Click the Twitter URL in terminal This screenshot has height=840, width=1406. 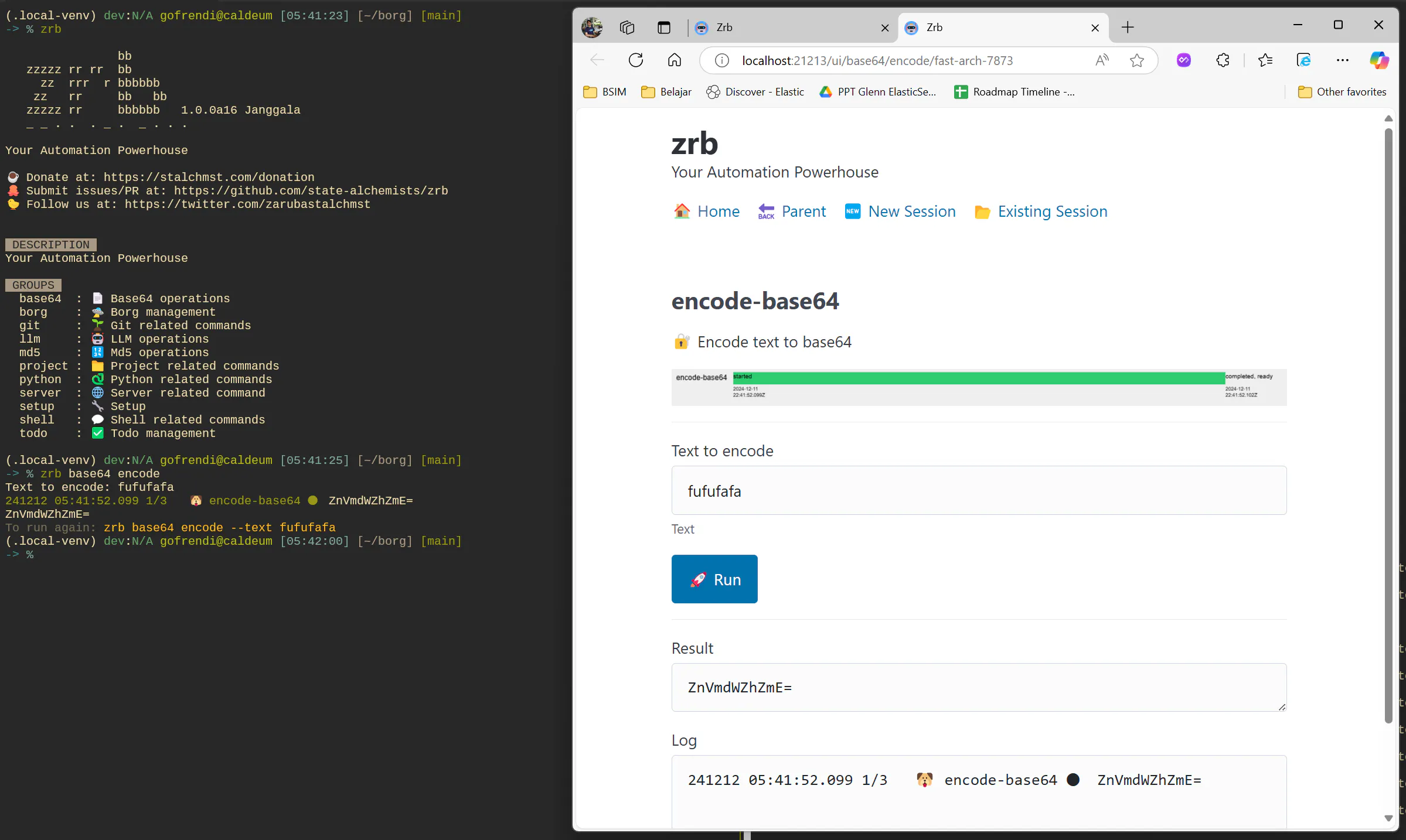[x=248, y=204]
